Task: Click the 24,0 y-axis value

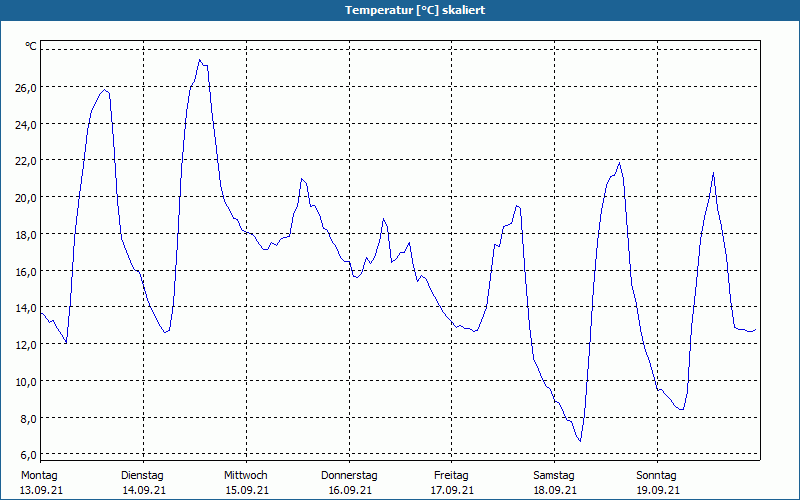Action: 26,124
